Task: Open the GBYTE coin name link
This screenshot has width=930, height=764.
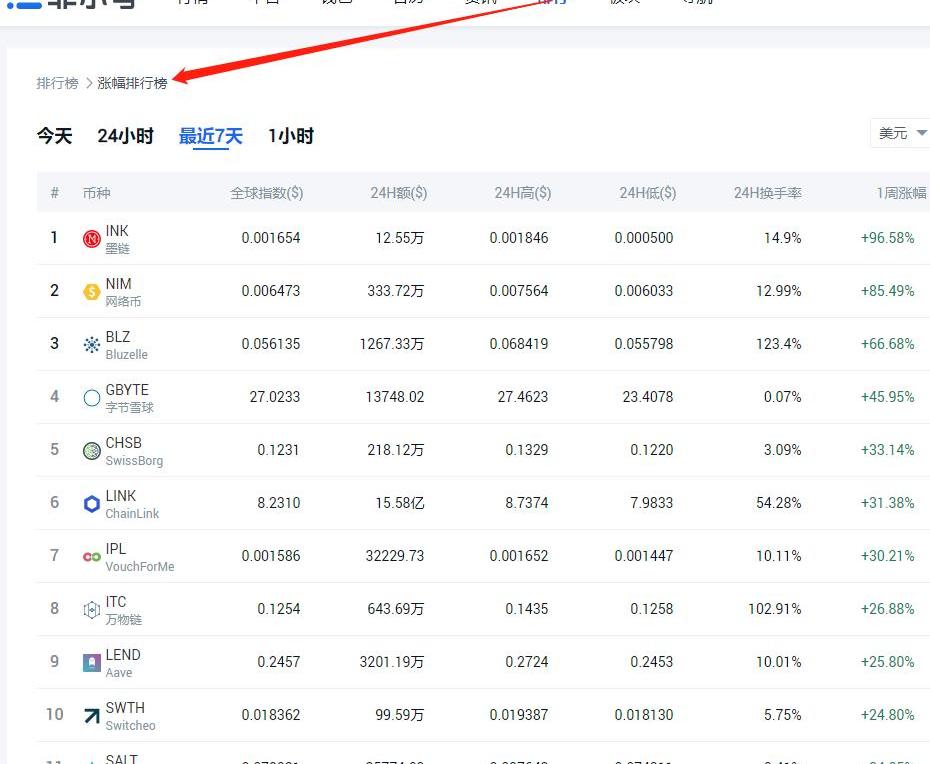Action: click(127, 390)
